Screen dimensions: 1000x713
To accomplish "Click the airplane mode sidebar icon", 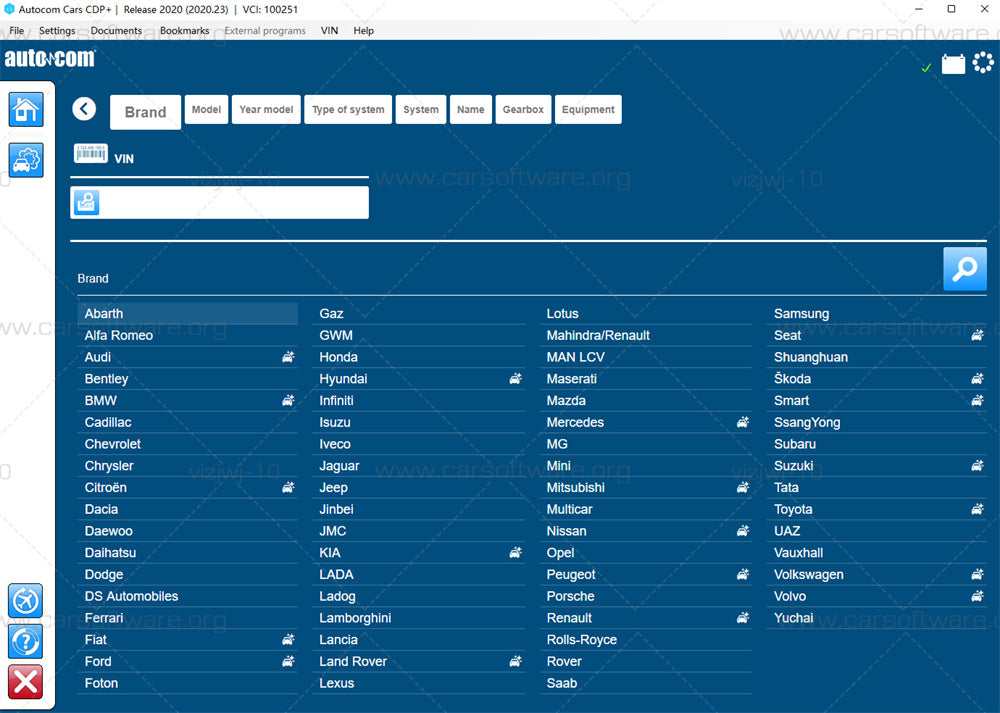I will coord(26,601).
